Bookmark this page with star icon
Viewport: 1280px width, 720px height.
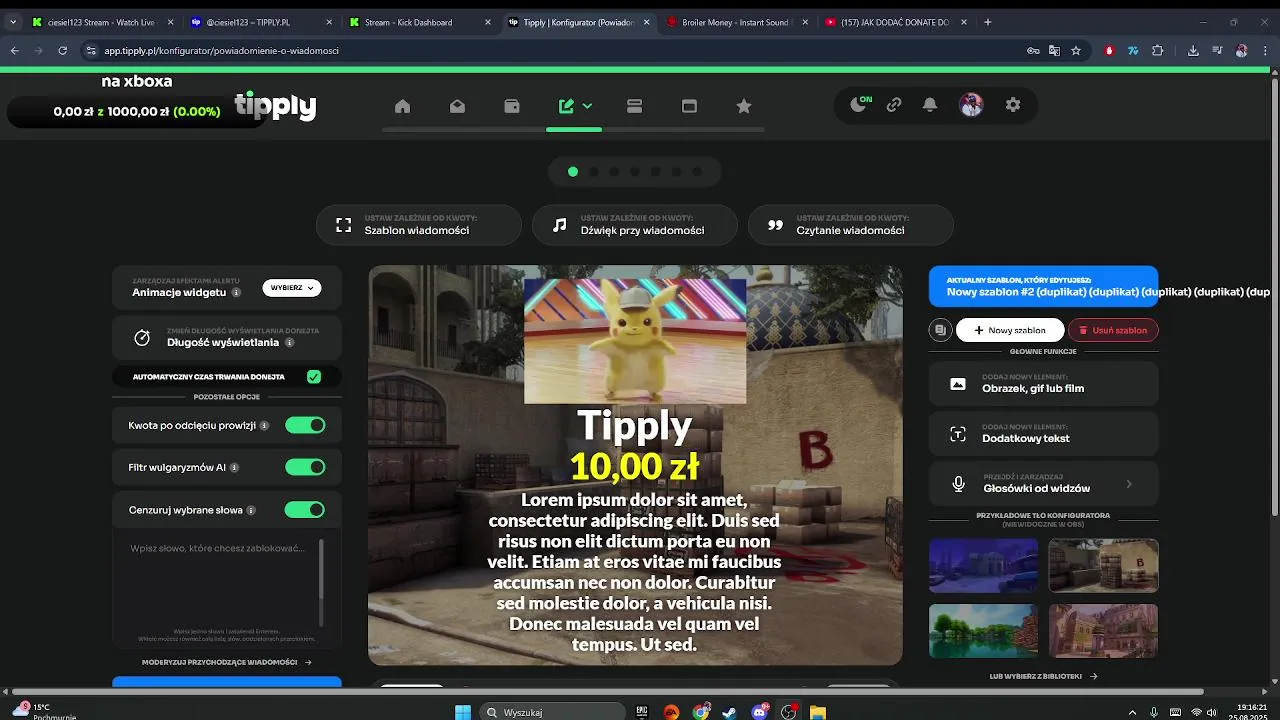click(1076, 50)
